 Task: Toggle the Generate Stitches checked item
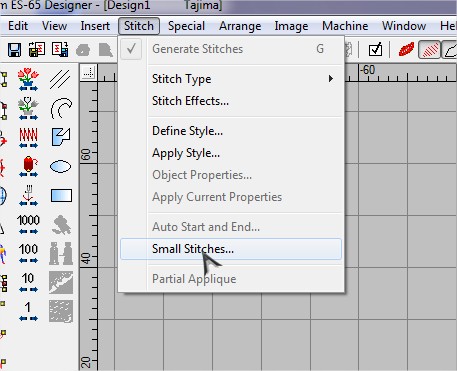click(231, 49)
